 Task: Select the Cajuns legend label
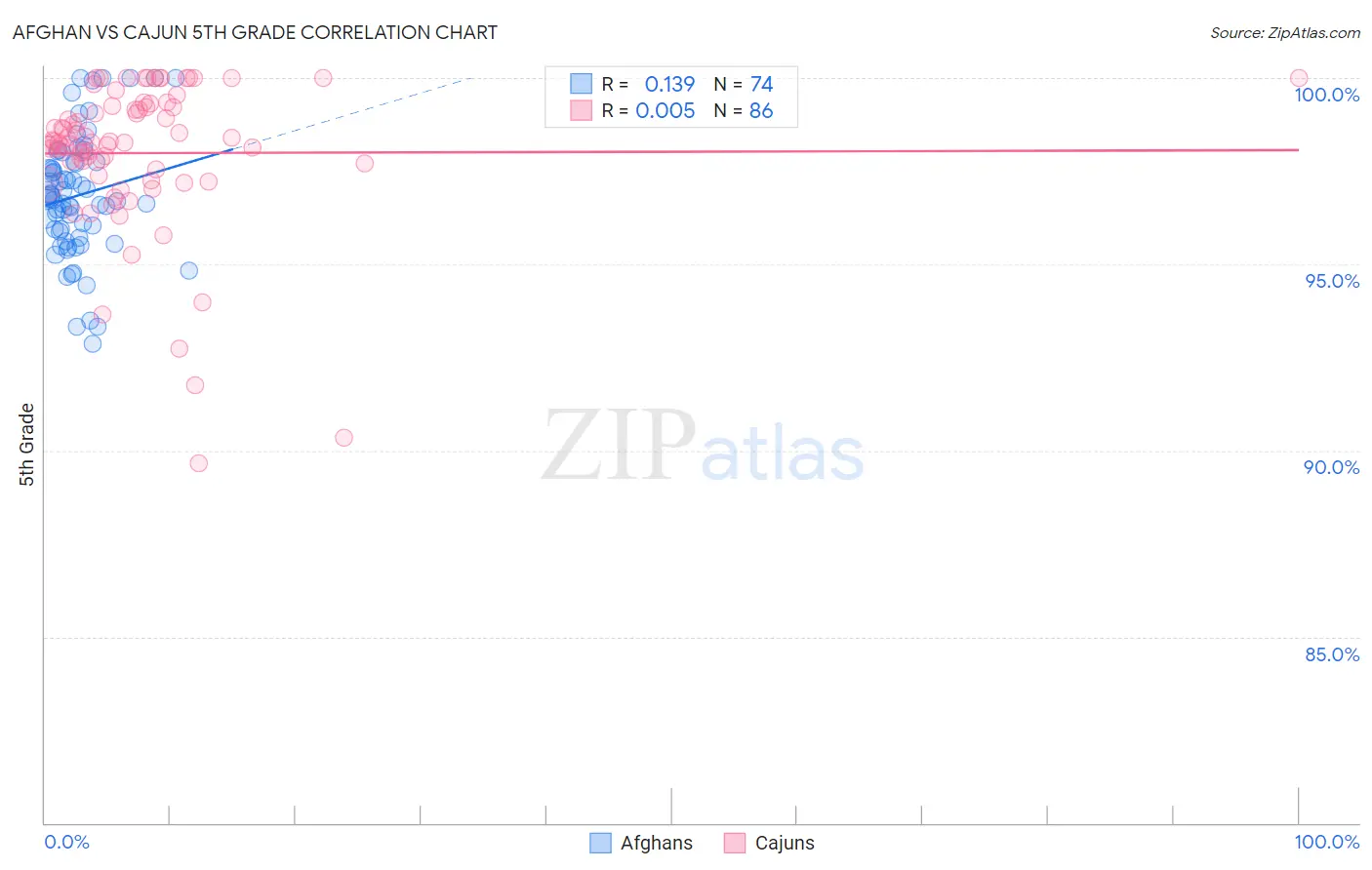coord(785,843)
